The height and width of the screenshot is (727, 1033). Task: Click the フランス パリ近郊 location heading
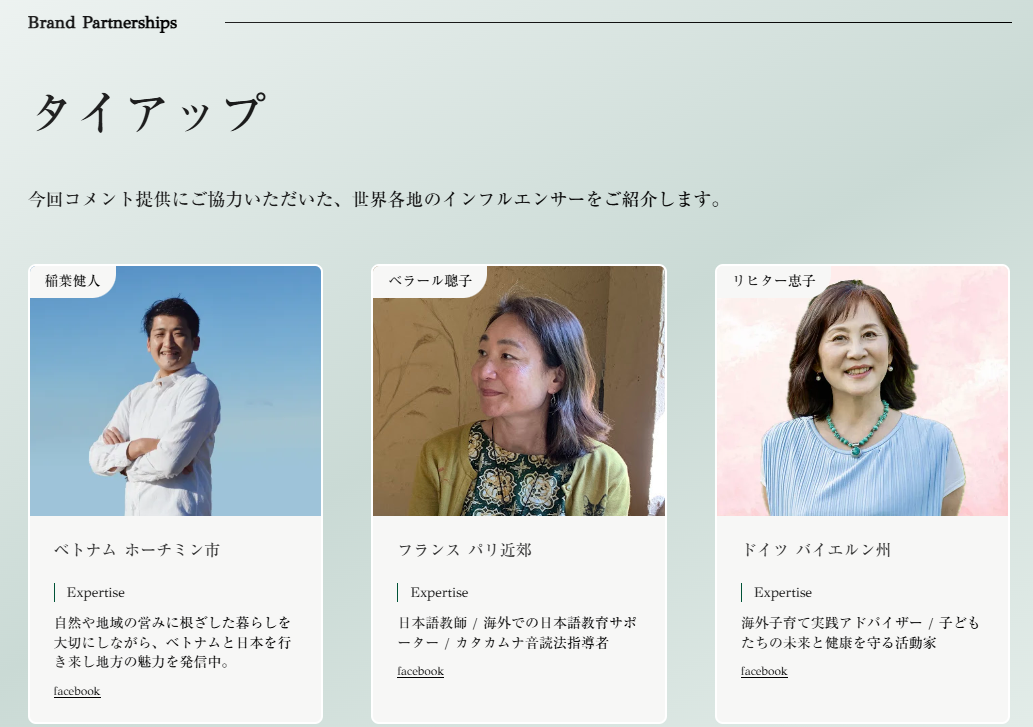click(x=464, y=550)
